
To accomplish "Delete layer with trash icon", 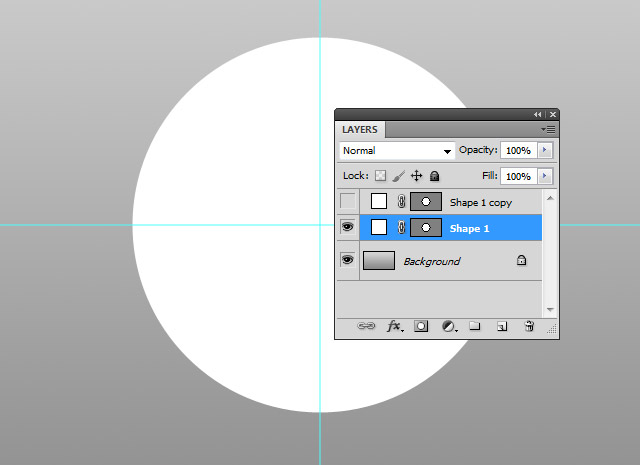I will 529,326.
